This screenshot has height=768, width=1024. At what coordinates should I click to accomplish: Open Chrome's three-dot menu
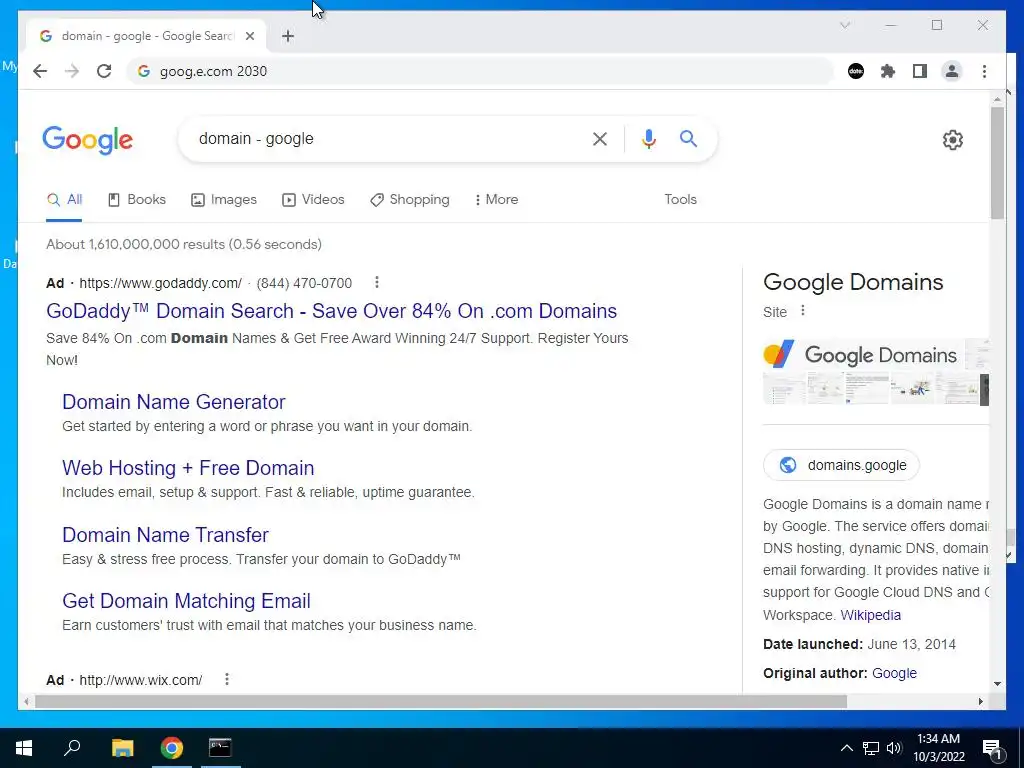click(x=984, y=71)
